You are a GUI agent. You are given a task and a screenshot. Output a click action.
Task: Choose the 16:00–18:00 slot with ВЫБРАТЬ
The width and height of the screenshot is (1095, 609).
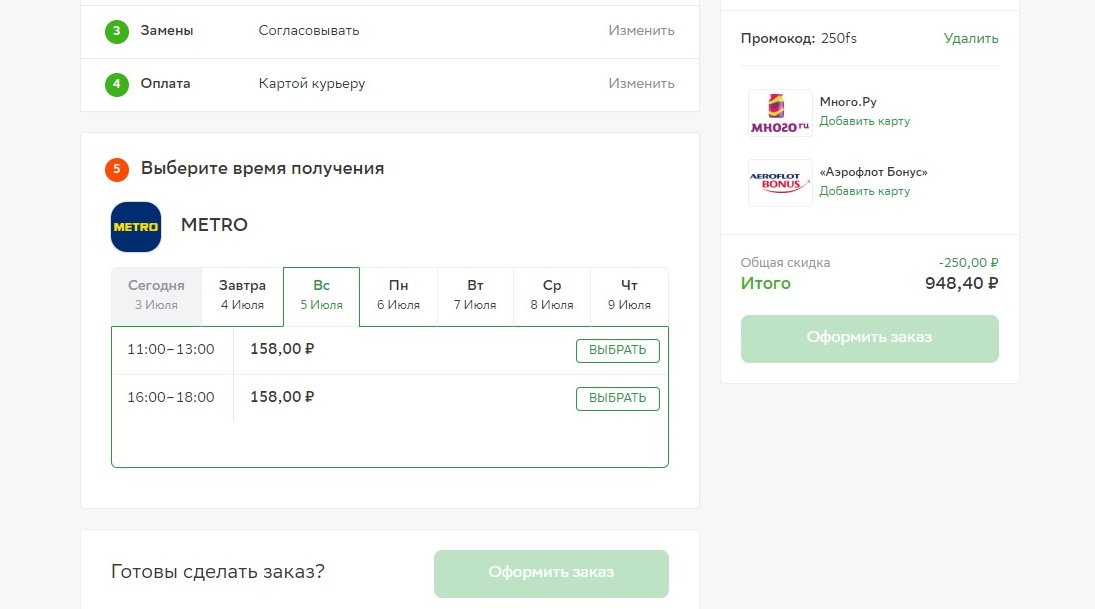pos(617,399)
